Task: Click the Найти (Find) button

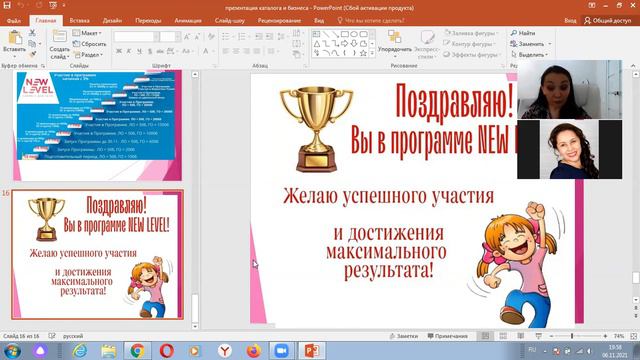Action: point(523,33)
